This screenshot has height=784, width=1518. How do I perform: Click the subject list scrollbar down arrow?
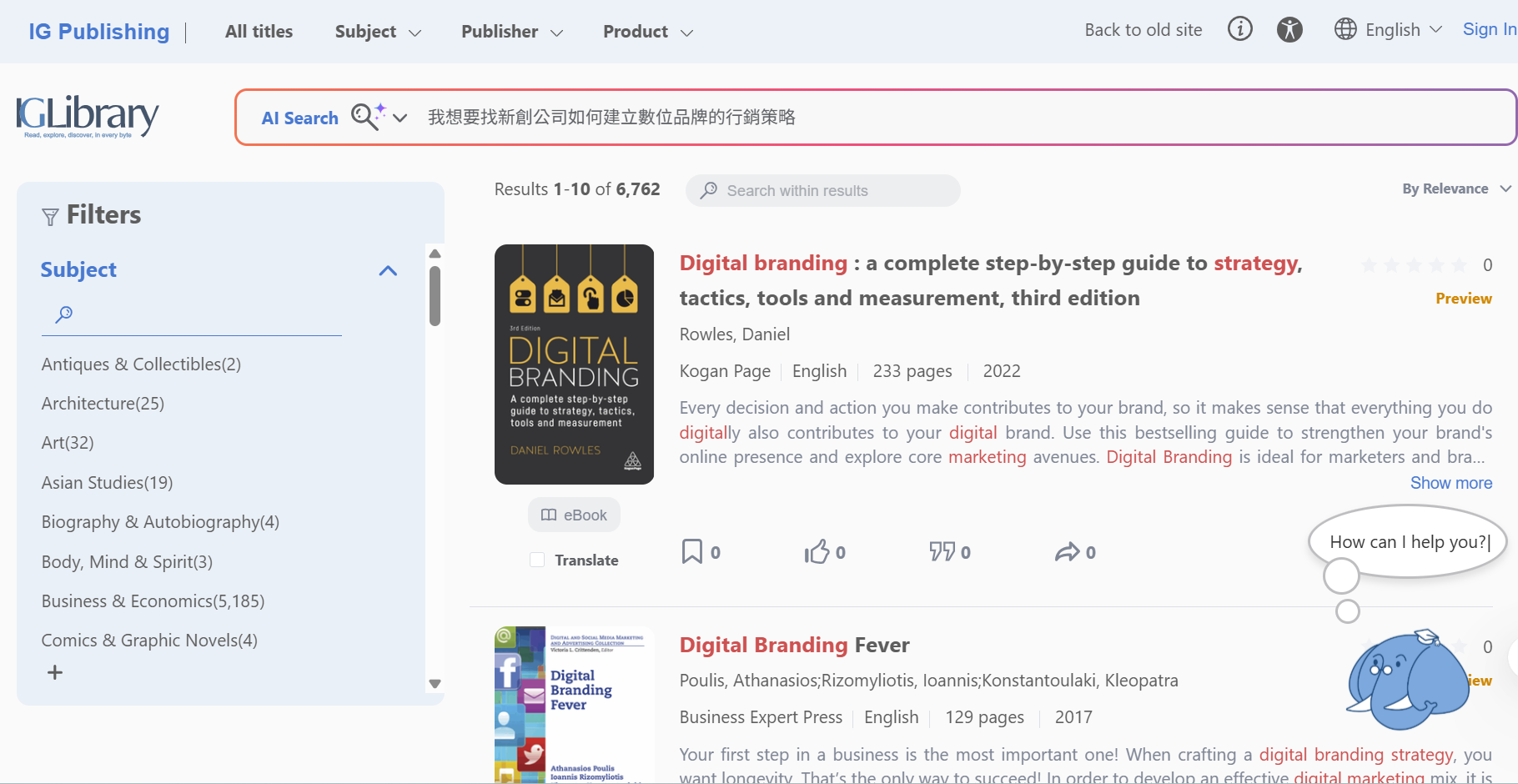pyautogui.click(x=435, y=684)
